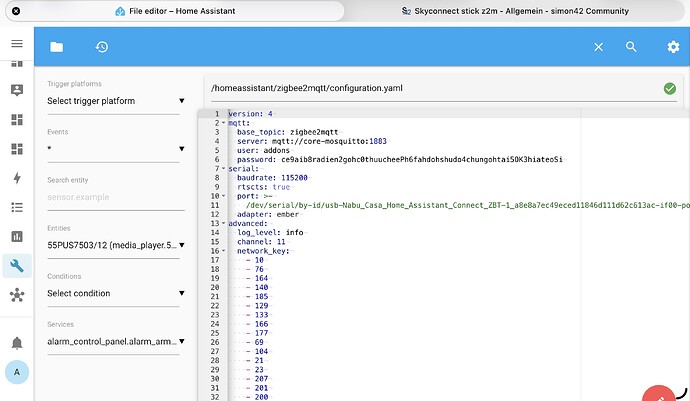Collapse the advanced section fold arrow

coord(224,224)
